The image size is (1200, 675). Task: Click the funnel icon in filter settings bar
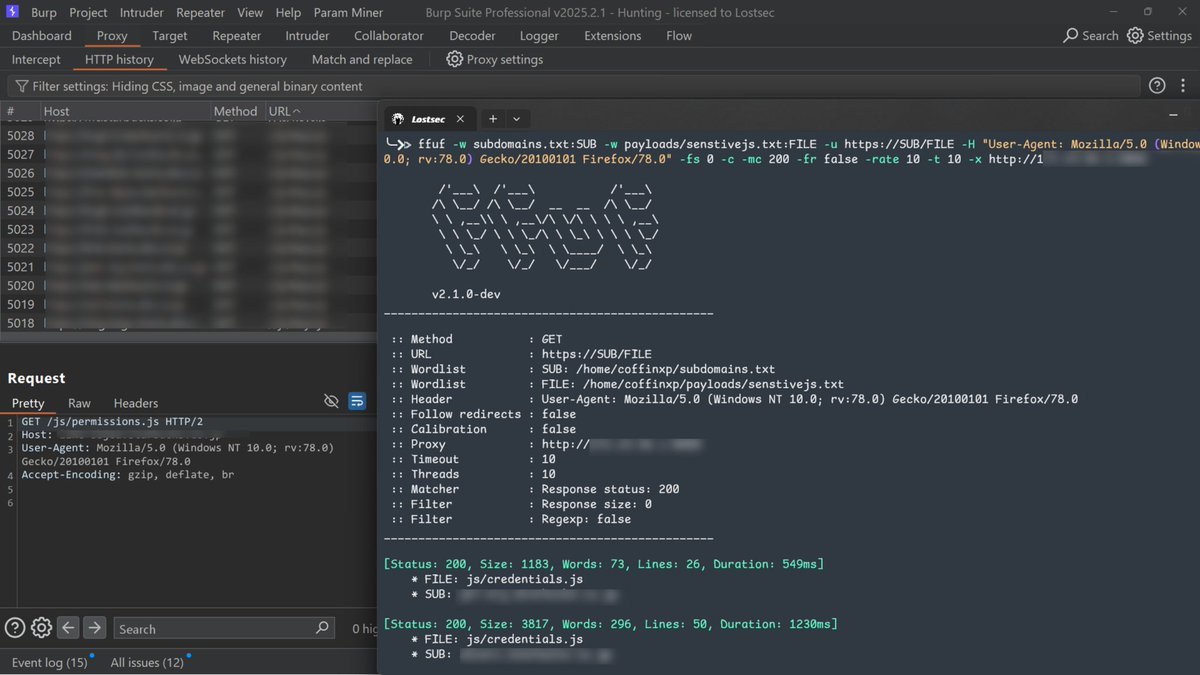[x=21, y=86]
